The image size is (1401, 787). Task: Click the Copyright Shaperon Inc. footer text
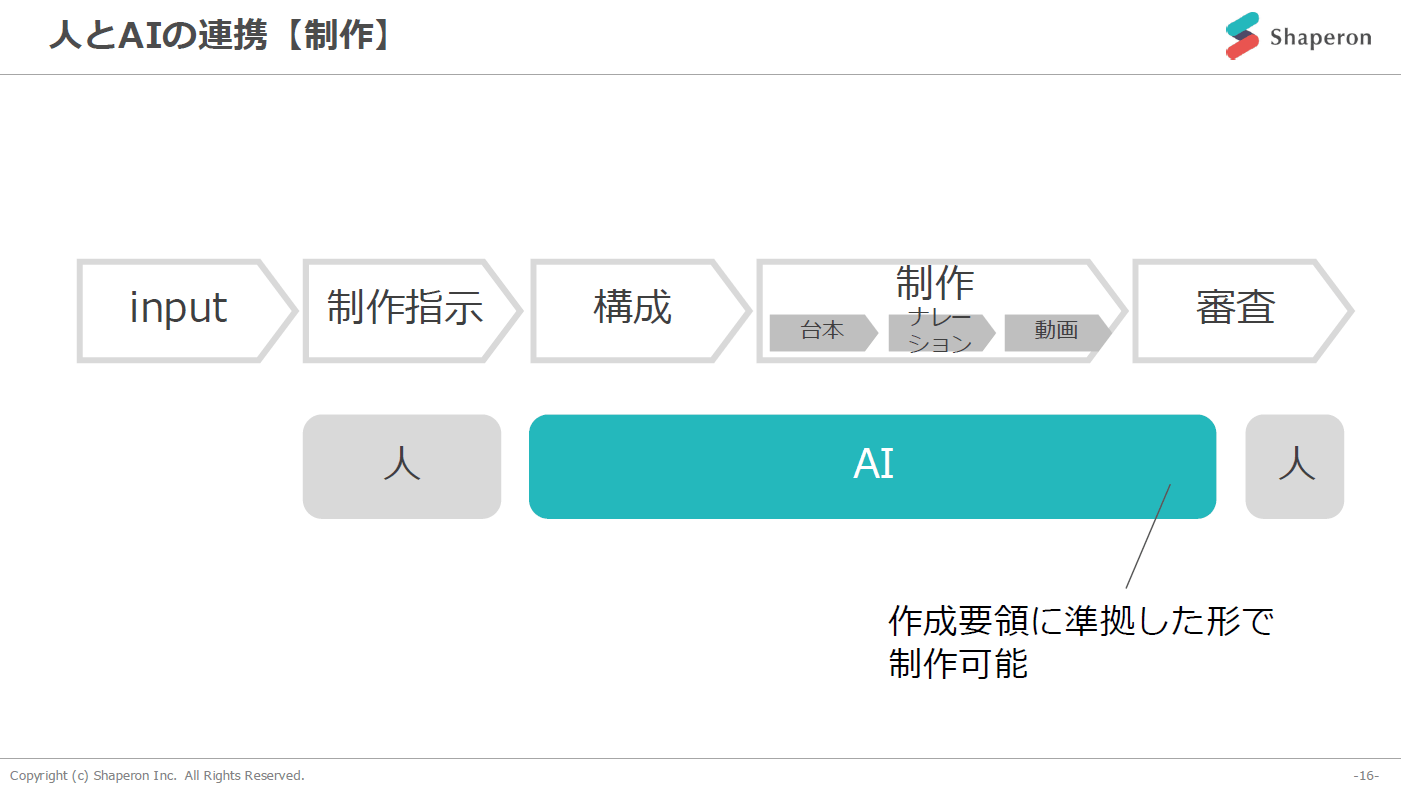click(157, 775)
